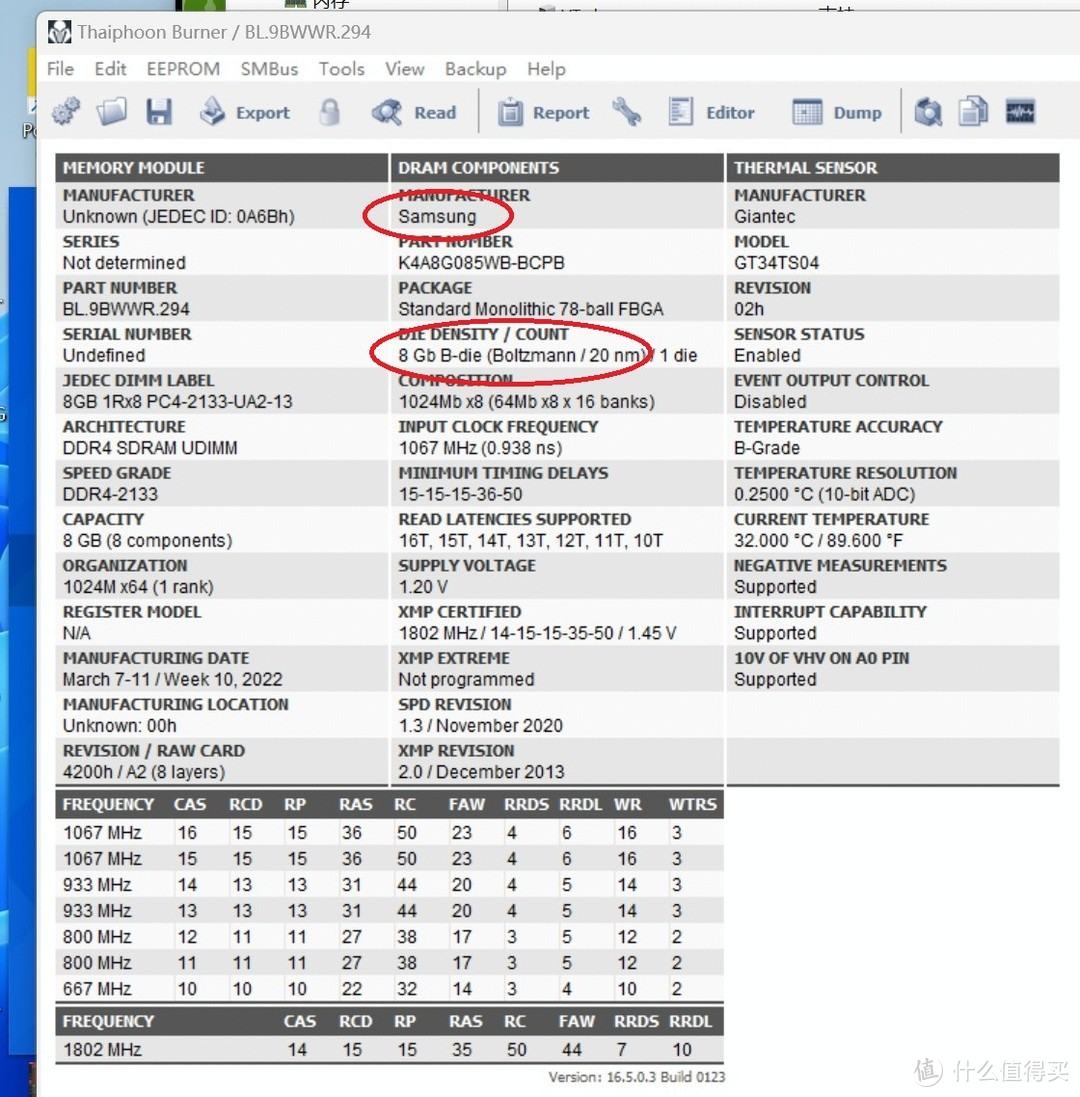This screenshot has width=1080, height=1097.
Task: Click the WTRS column header
Action: click(692, 805)
